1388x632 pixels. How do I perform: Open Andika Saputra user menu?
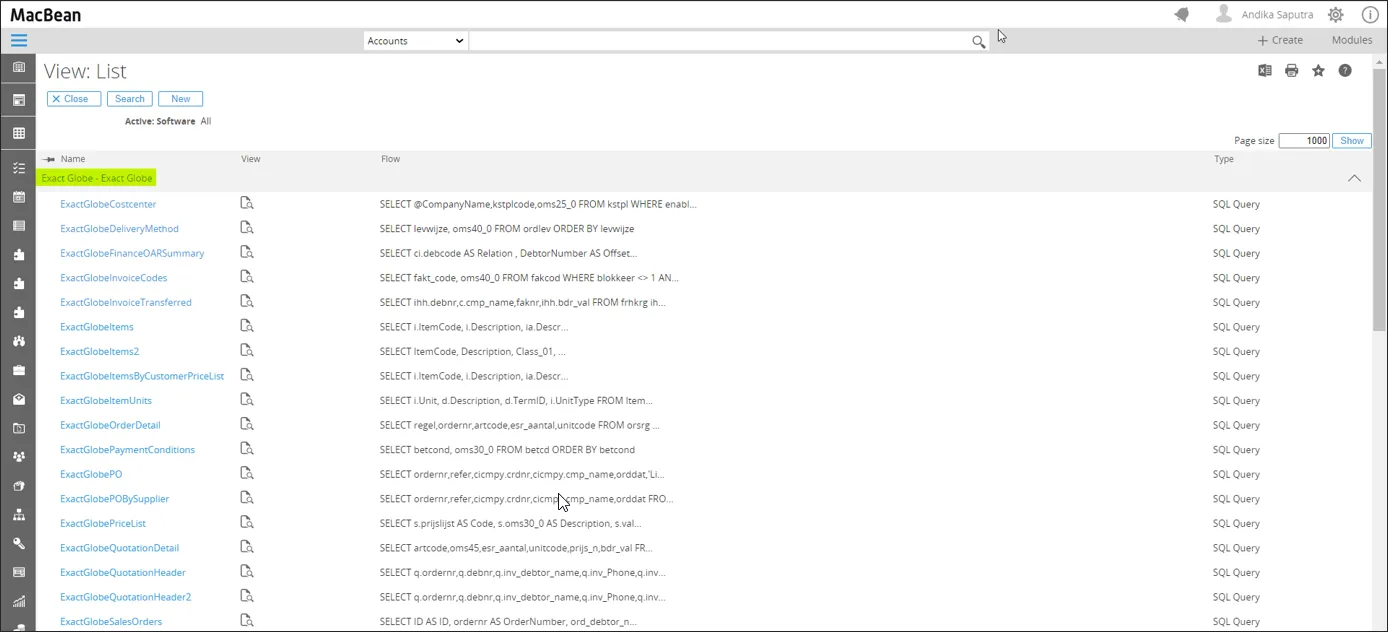point(1264,15)
